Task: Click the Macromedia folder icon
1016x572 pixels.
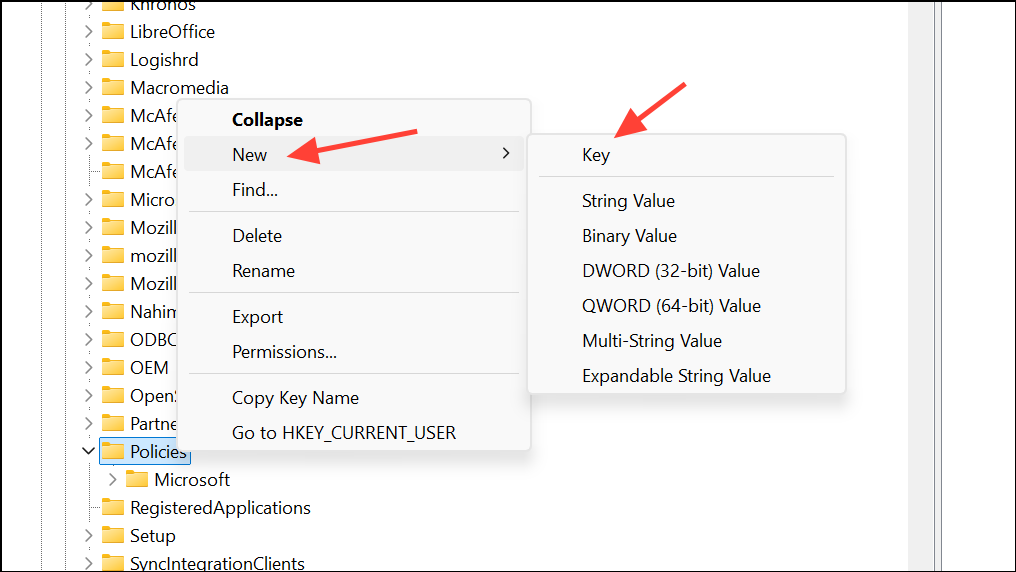Action: click(x=113, y=88)
